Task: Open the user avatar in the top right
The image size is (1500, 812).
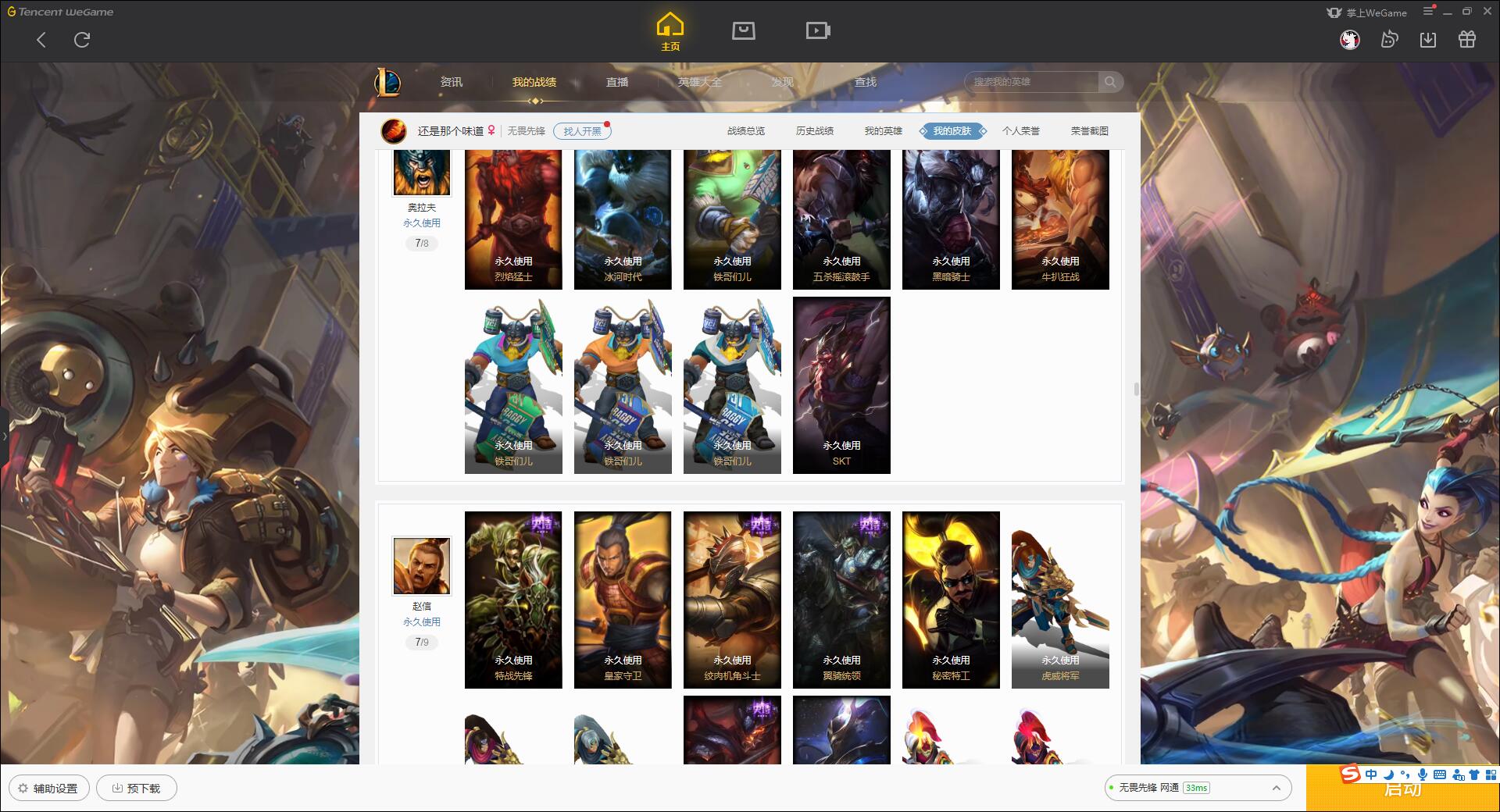Action: (x=1349, y=39)
